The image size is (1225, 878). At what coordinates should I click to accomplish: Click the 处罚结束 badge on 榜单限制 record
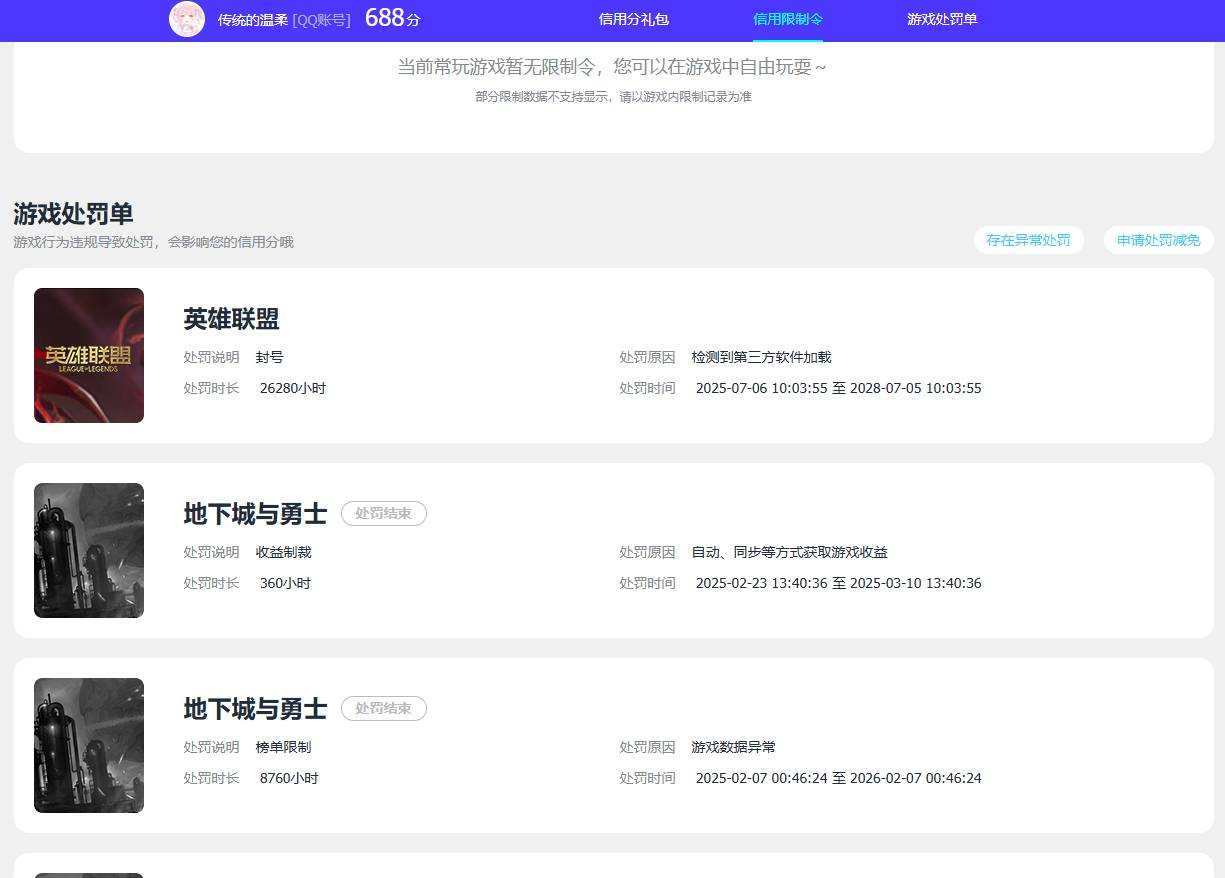pyautogui.click(x=384, y=708)
